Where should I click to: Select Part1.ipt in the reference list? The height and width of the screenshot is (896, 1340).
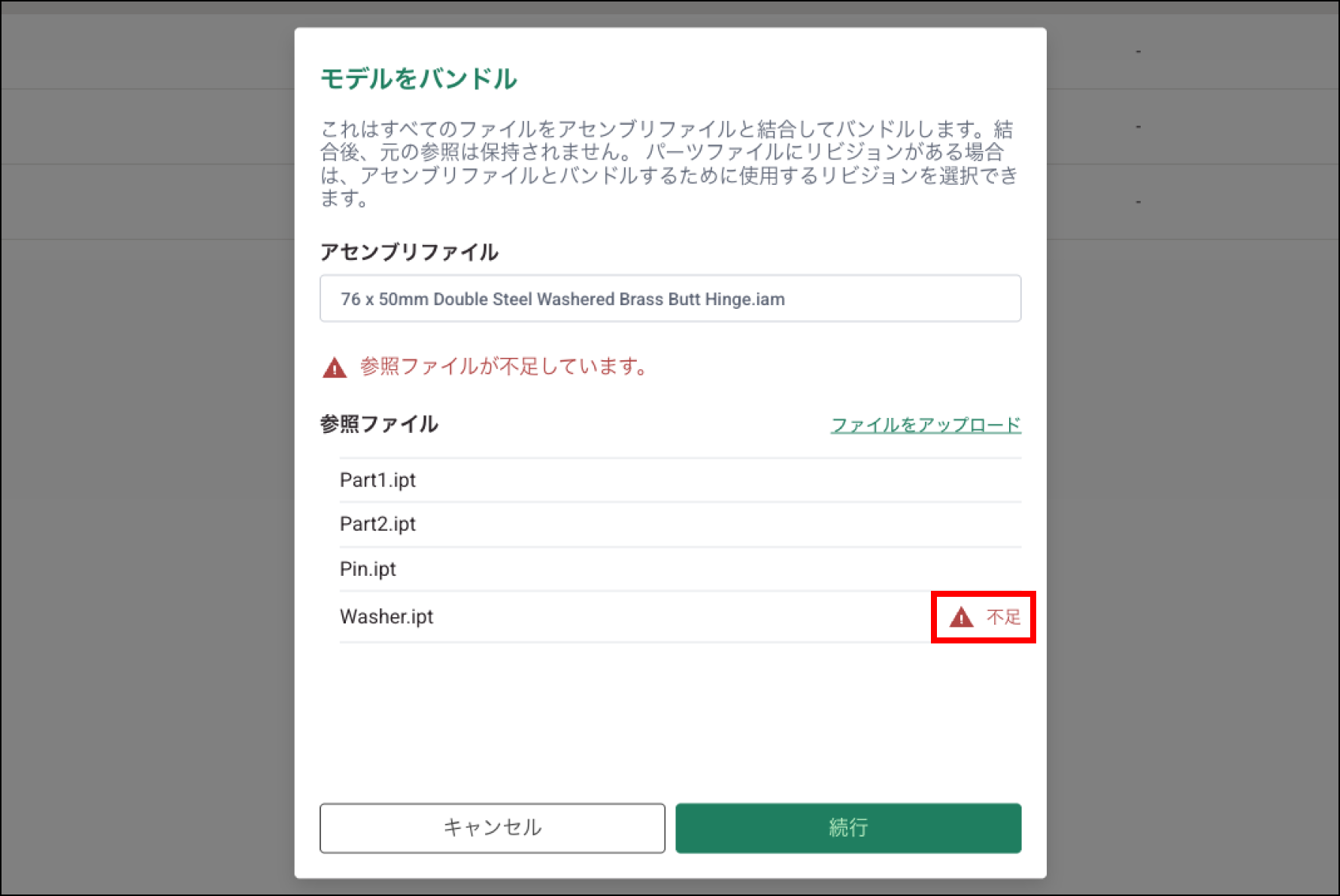(377, 480)
